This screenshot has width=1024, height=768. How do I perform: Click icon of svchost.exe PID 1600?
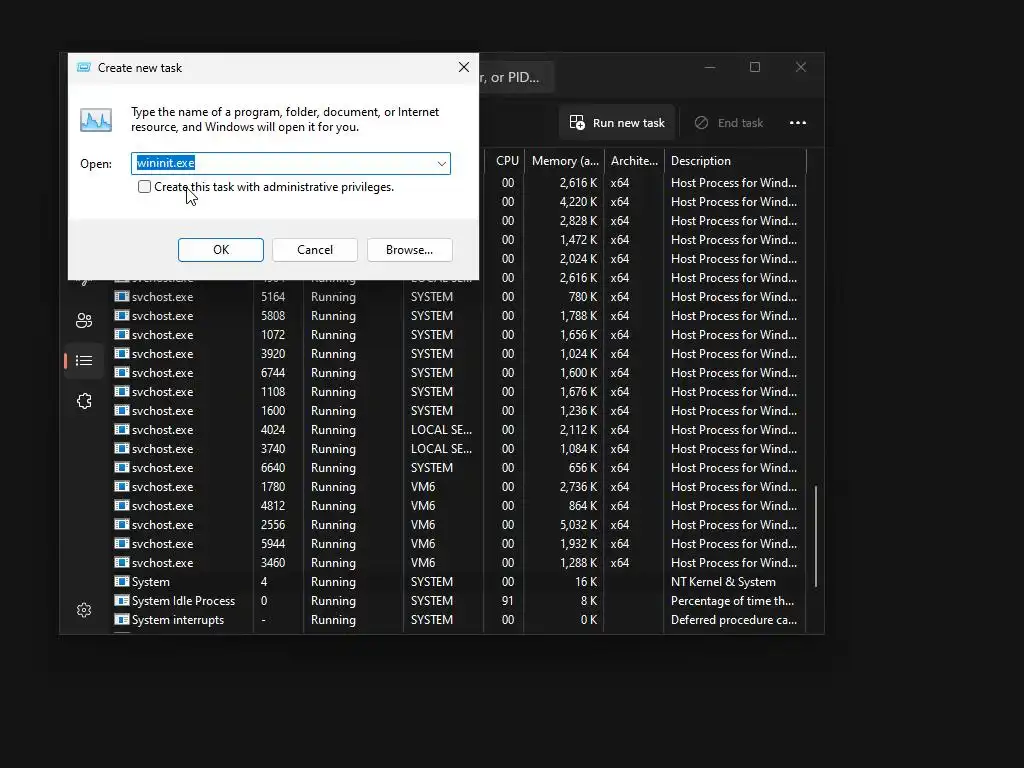point(121,410)
